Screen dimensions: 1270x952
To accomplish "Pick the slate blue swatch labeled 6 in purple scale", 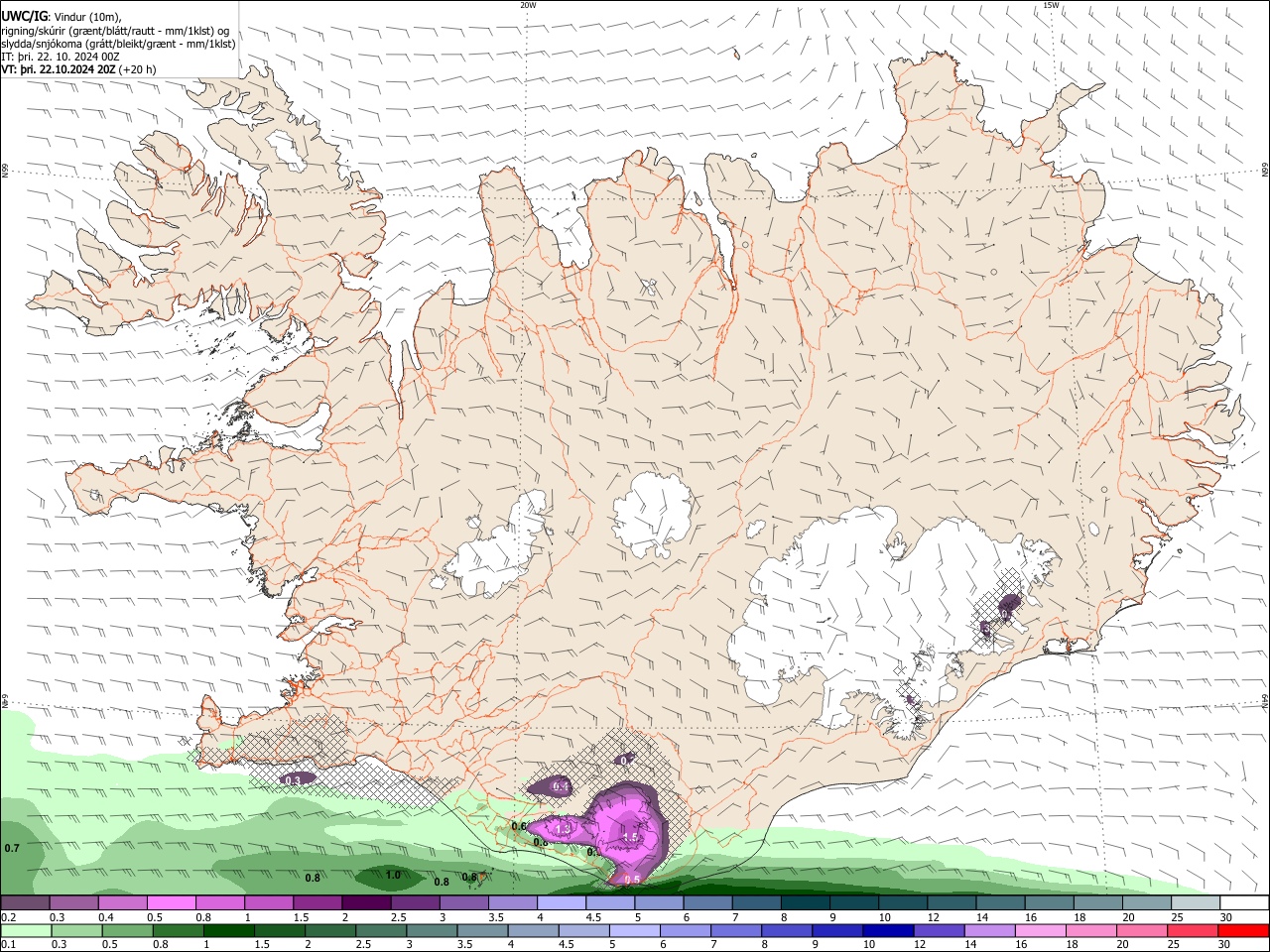I will tap(707, 903).
